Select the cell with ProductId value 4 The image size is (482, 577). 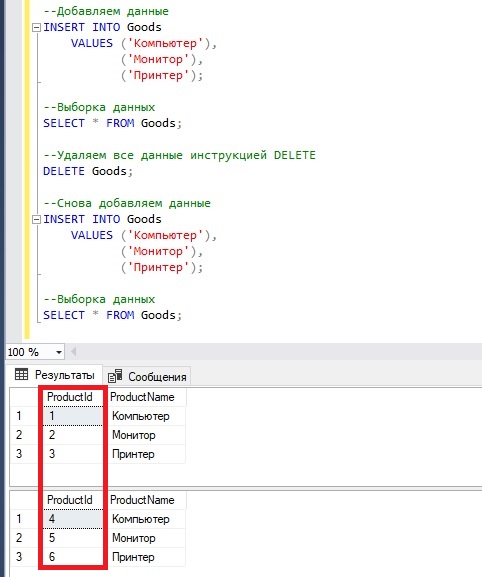[x=73, y=519]
